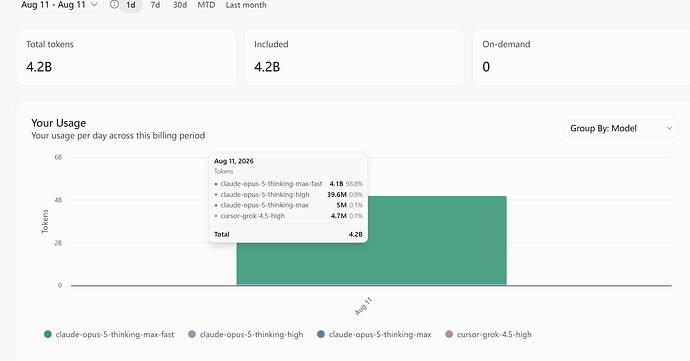Toggle claude-opus-5-thinking-max legend series

[374, 334]
